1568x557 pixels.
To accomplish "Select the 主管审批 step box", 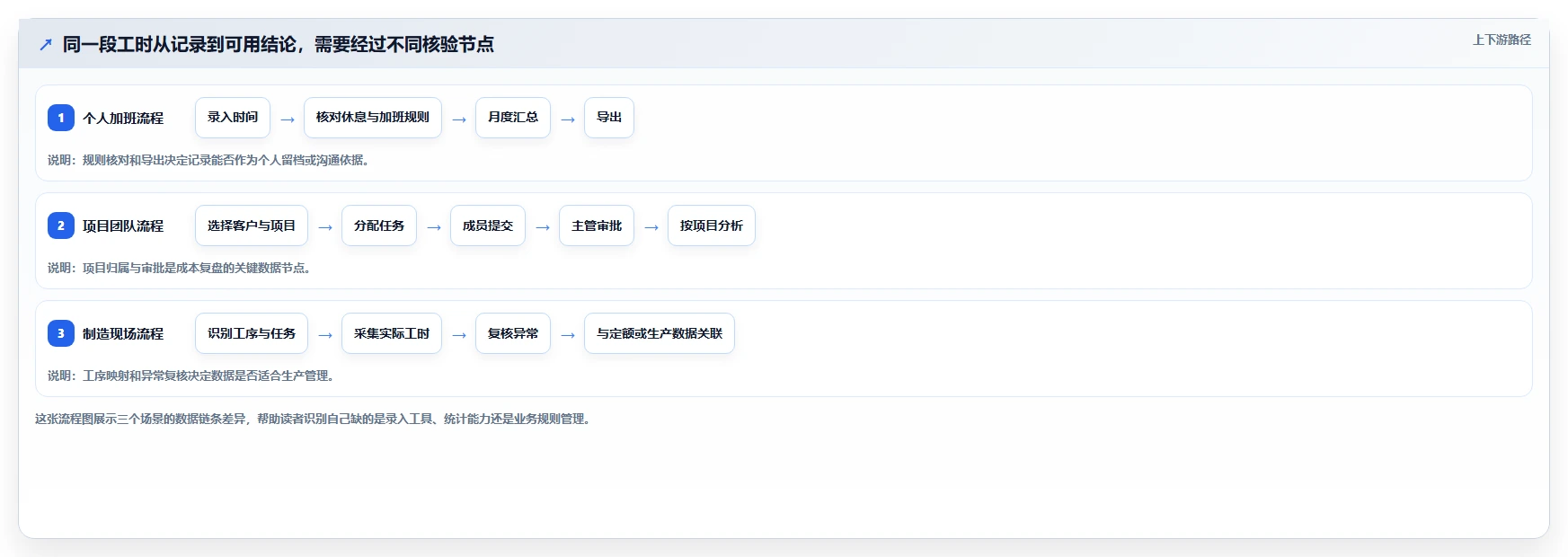I will click(x=597, y=225).
